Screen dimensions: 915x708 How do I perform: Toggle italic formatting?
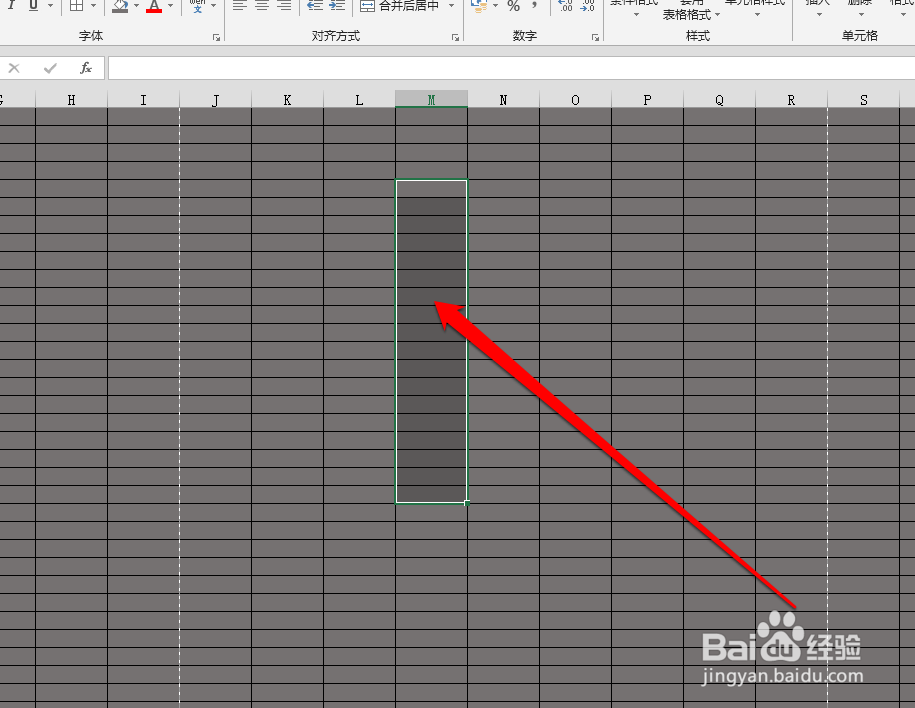[x=11, y=5]
